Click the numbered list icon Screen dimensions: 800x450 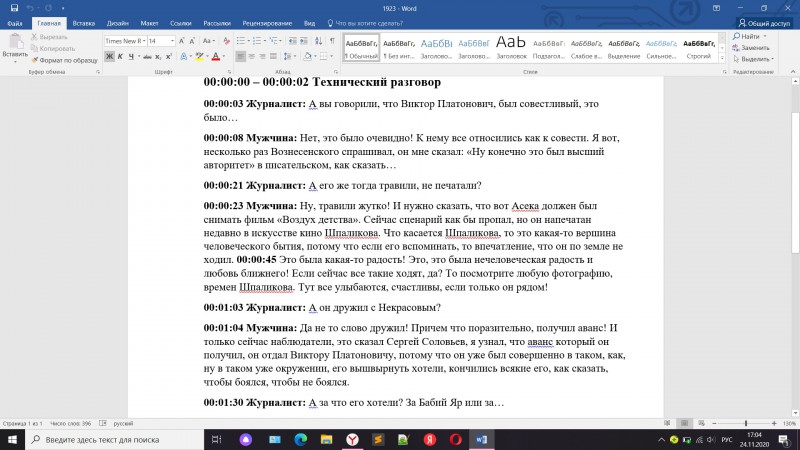click(x=257, y=41)
